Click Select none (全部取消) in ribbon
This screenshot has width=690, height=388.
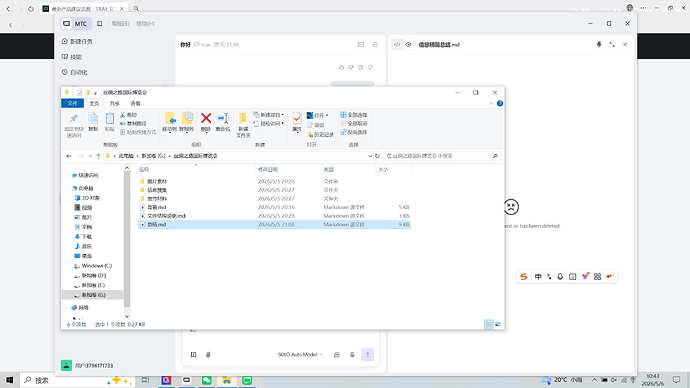354,124
